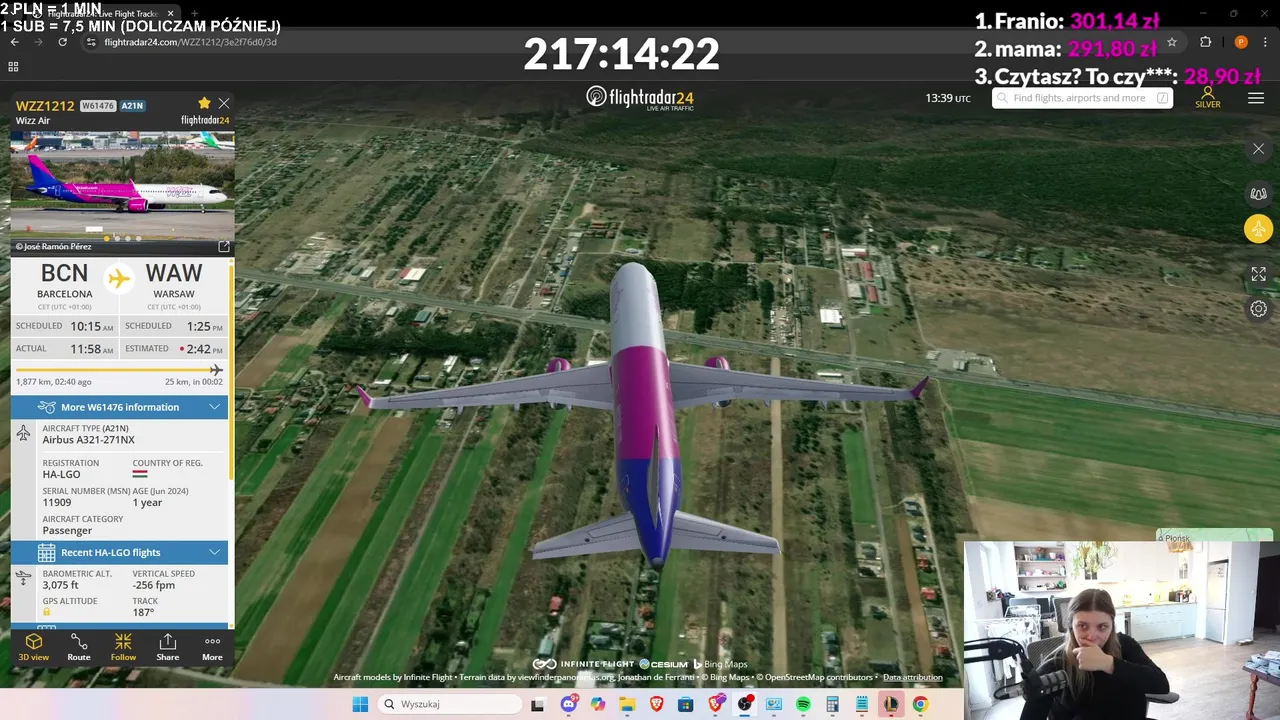Click the HA-LGO registration text
This screenshot has height=720, width=1280.
61,475
